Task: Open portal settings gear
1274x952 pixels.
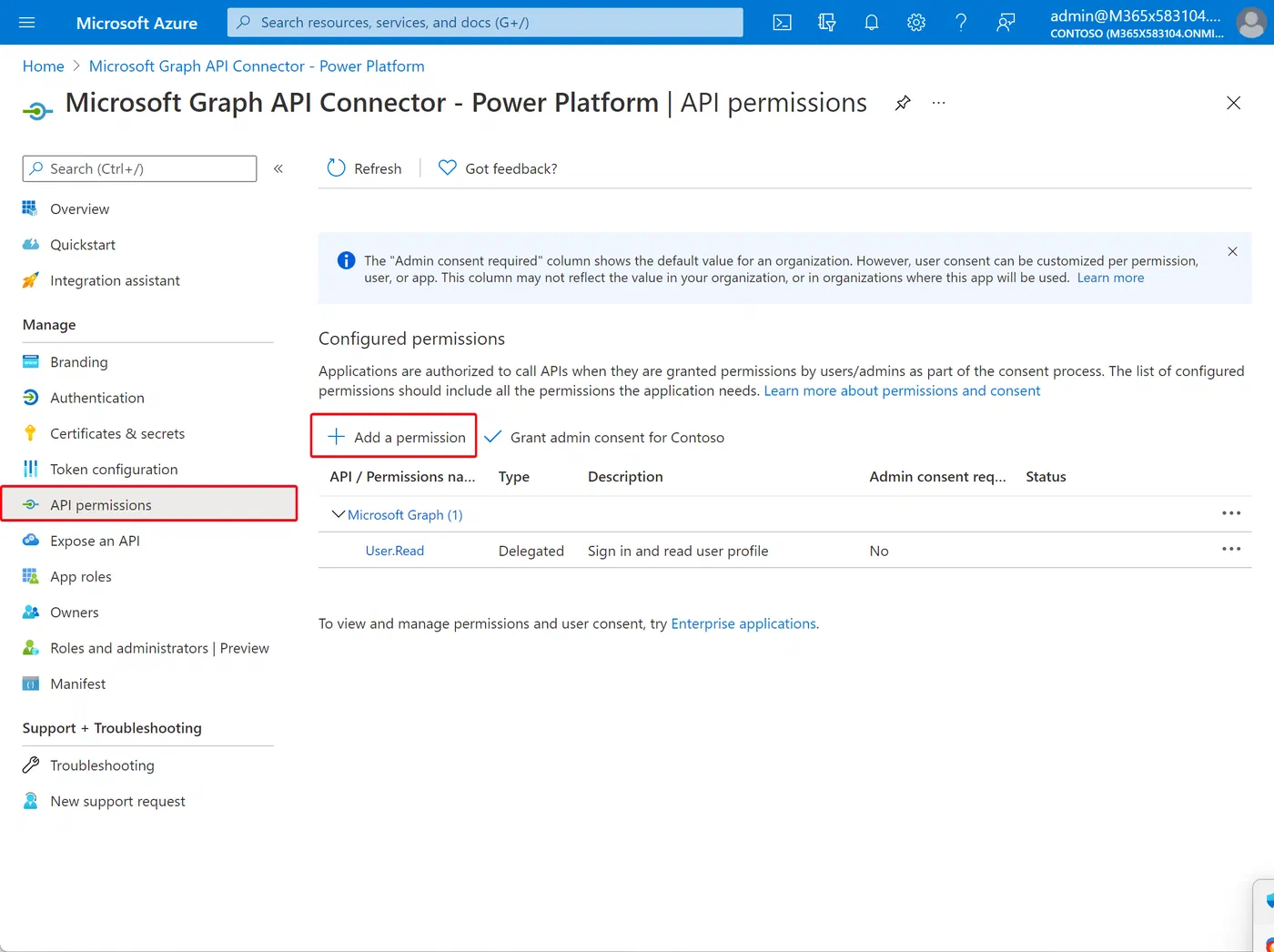Action: point(915,22)
